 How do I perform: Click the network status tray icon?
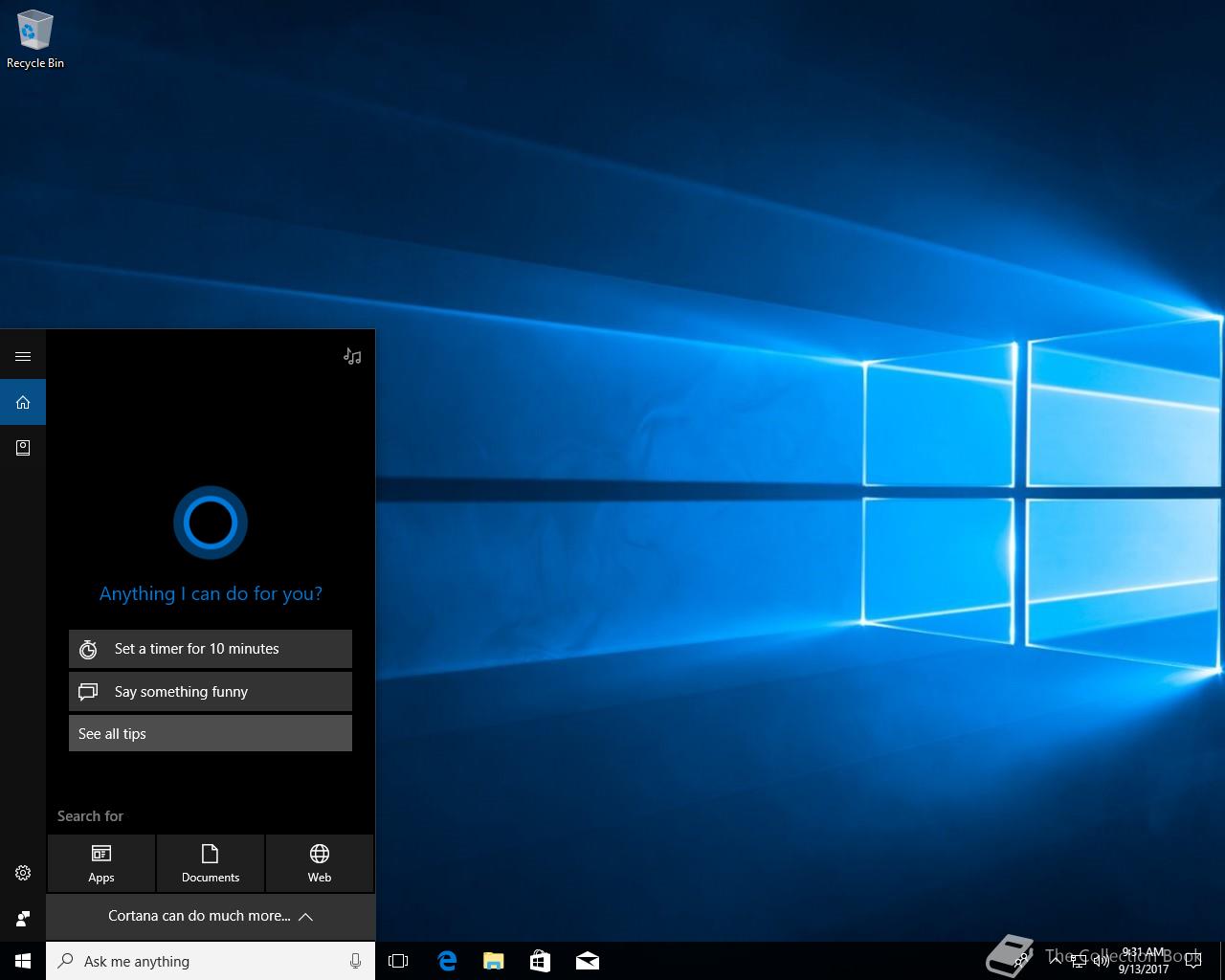pos(1079,961)
